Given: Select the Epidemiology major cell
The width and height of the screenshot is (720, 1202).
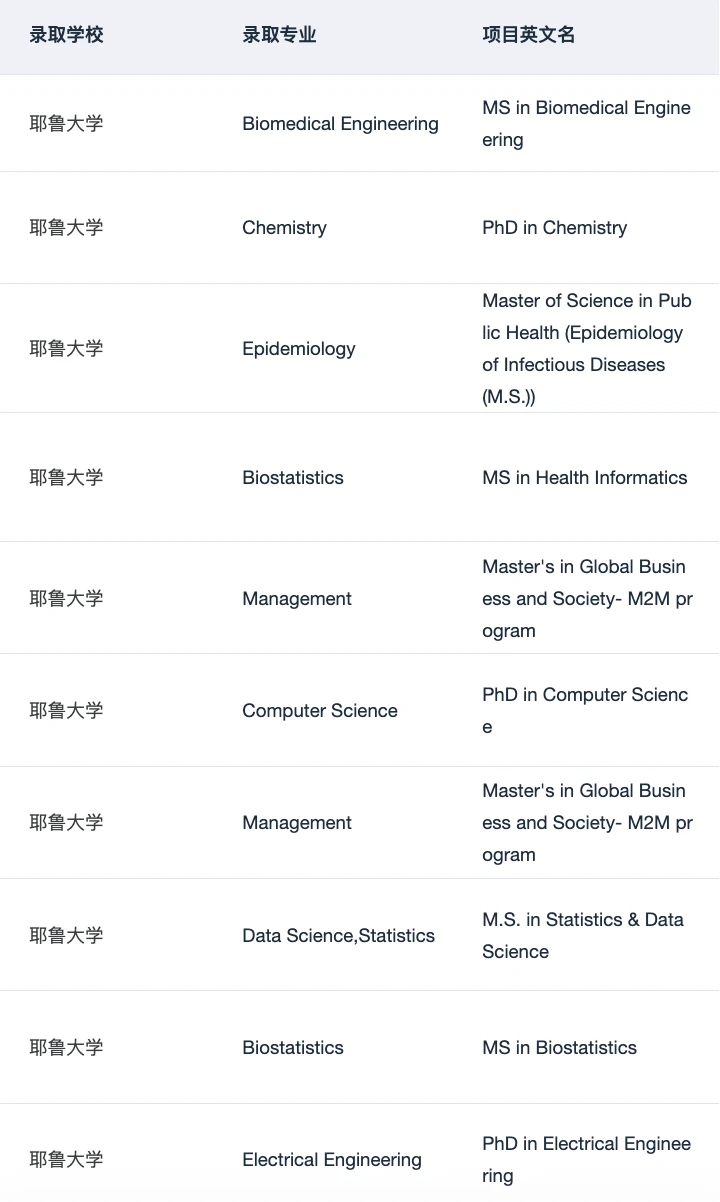Looking at the screenshot, I should coord(299,349).
